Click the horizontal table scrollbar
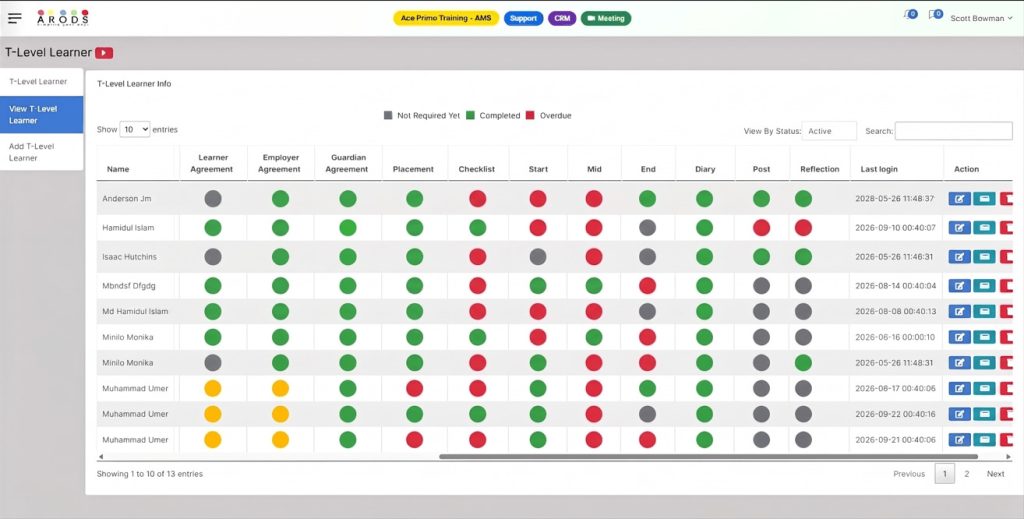Image resolution: width=1024 pixels, height=519 pixels. (709, 456)
